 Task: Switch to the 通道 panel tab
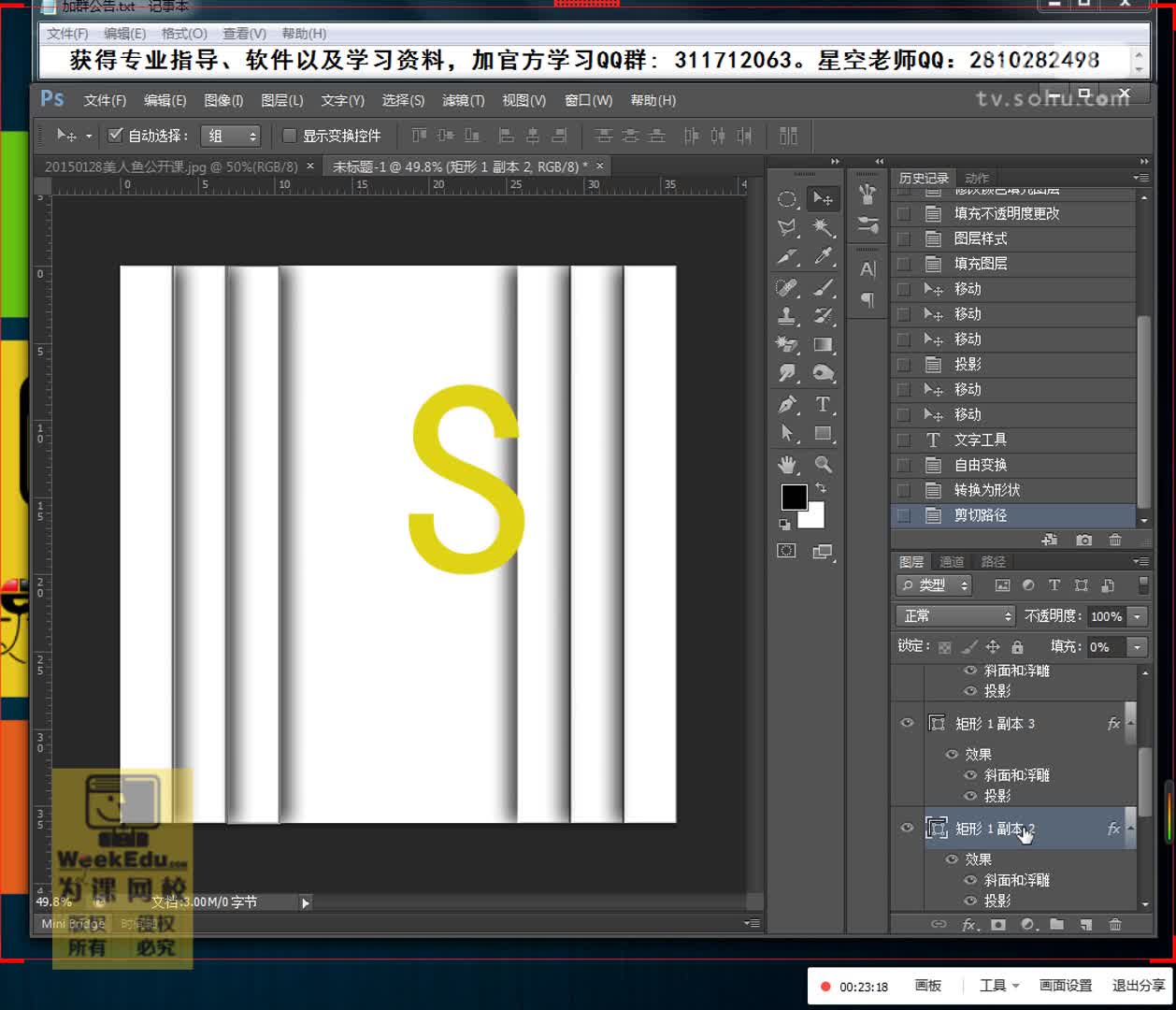click(952, 562)
